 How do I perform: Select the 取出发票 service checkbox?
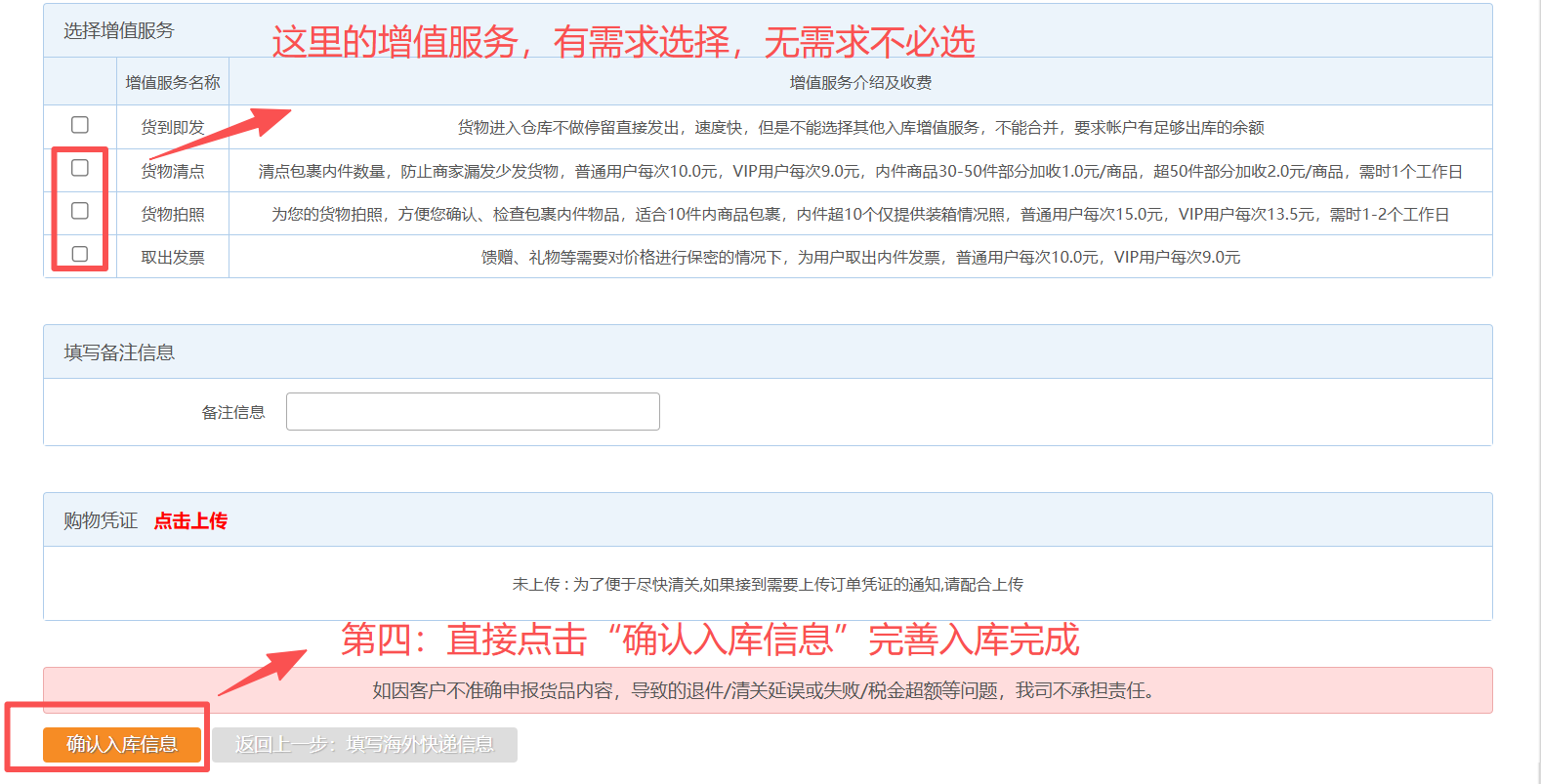click(x=80, y=254)
